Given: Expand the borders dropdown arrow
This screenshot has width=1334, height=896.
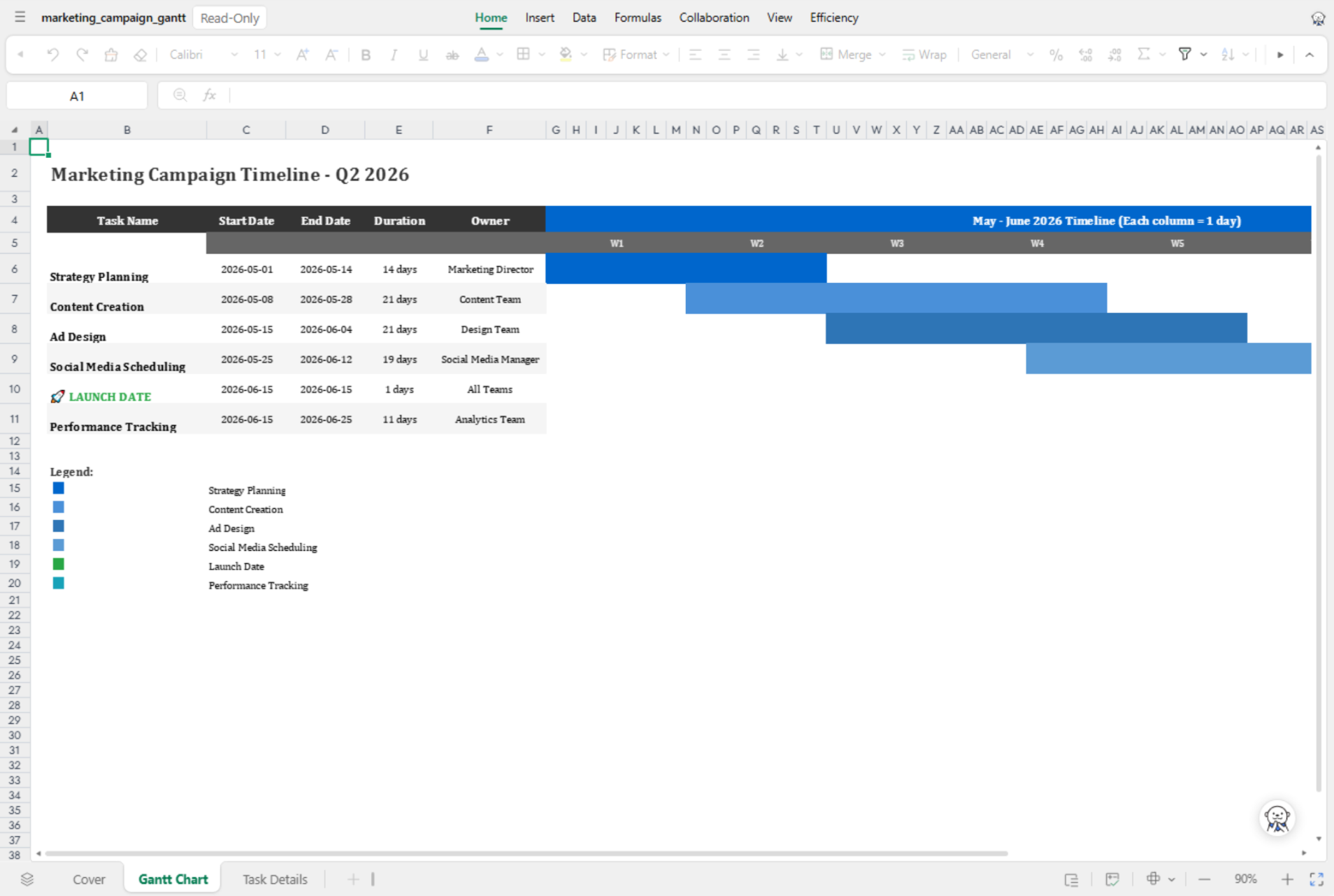Looking at the screenshot, I should [x=542, y=55].
